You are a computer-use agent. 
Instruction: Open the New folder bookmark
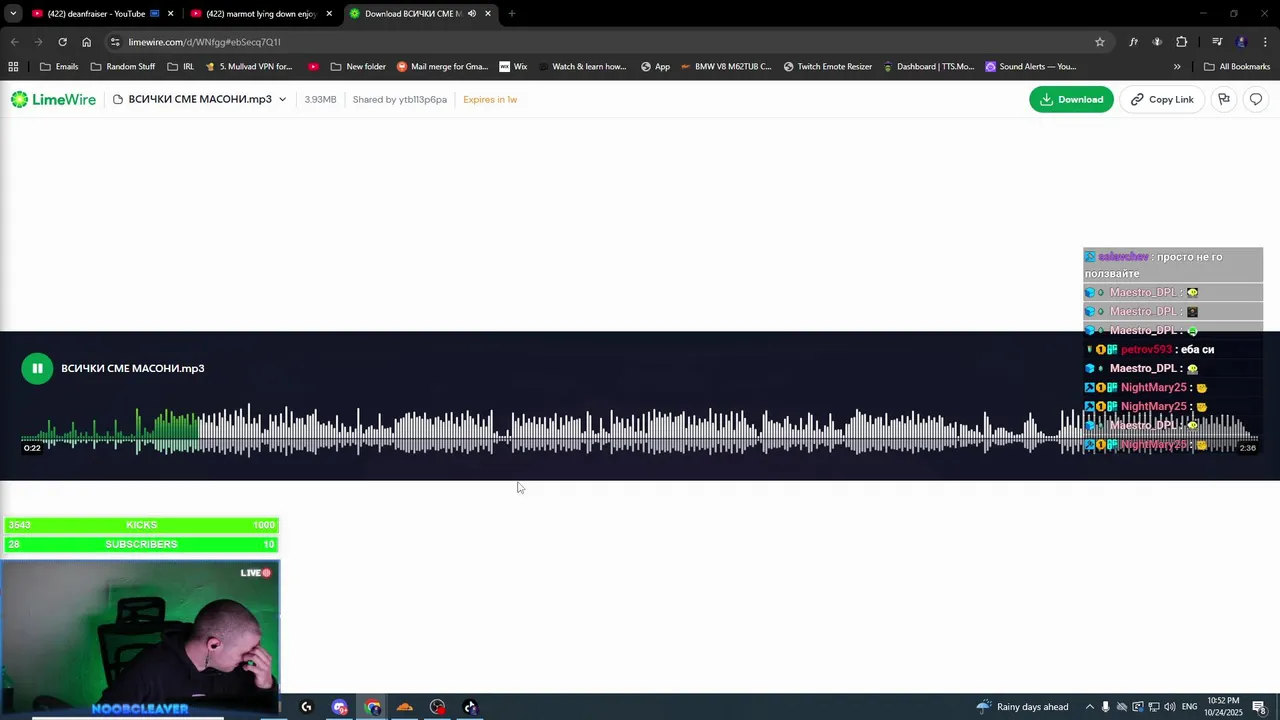tap(358, 67)
